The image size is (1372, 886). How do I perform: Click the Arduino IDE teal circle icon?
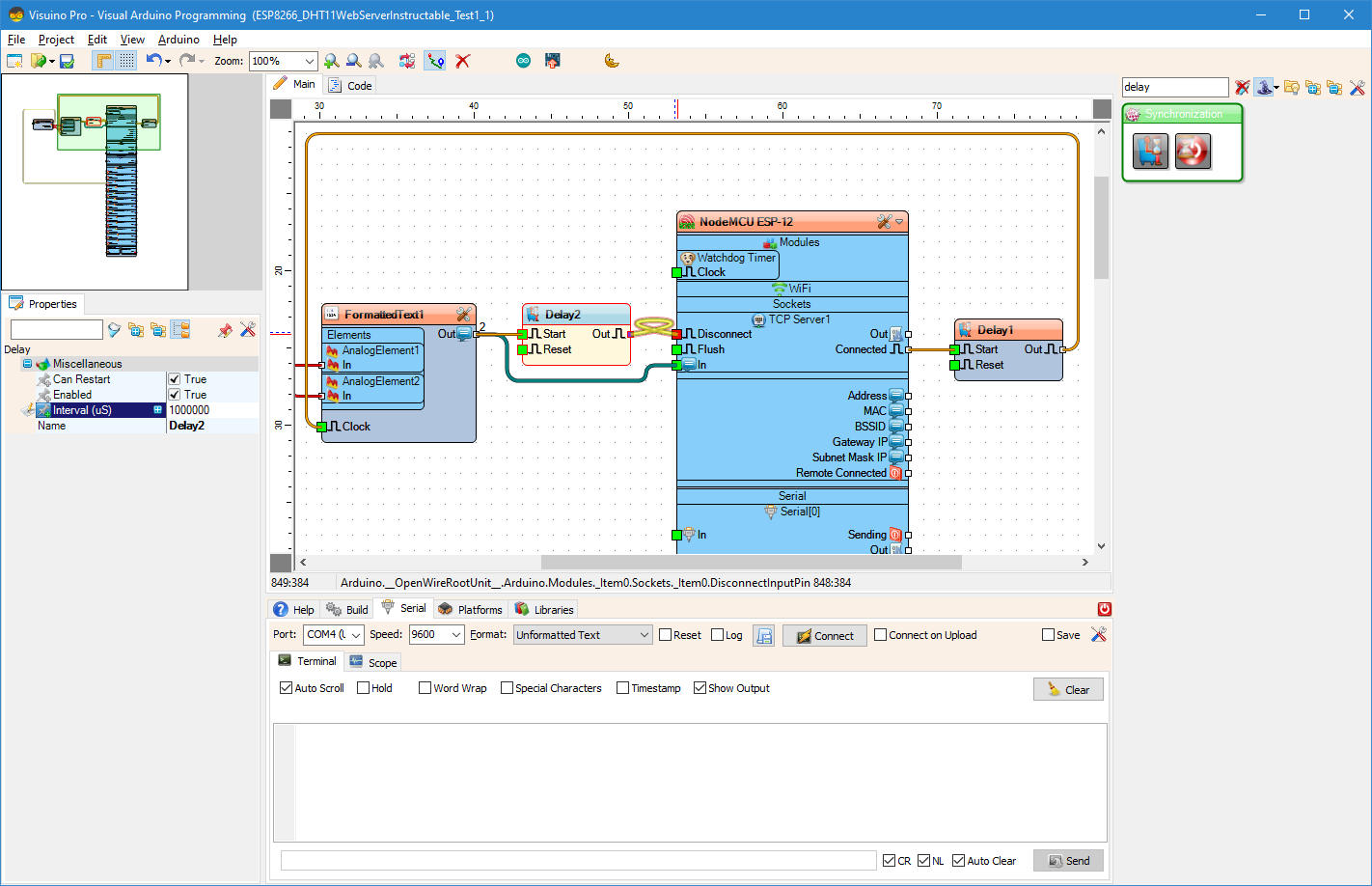pyautogui.click(x=523, y=61)
